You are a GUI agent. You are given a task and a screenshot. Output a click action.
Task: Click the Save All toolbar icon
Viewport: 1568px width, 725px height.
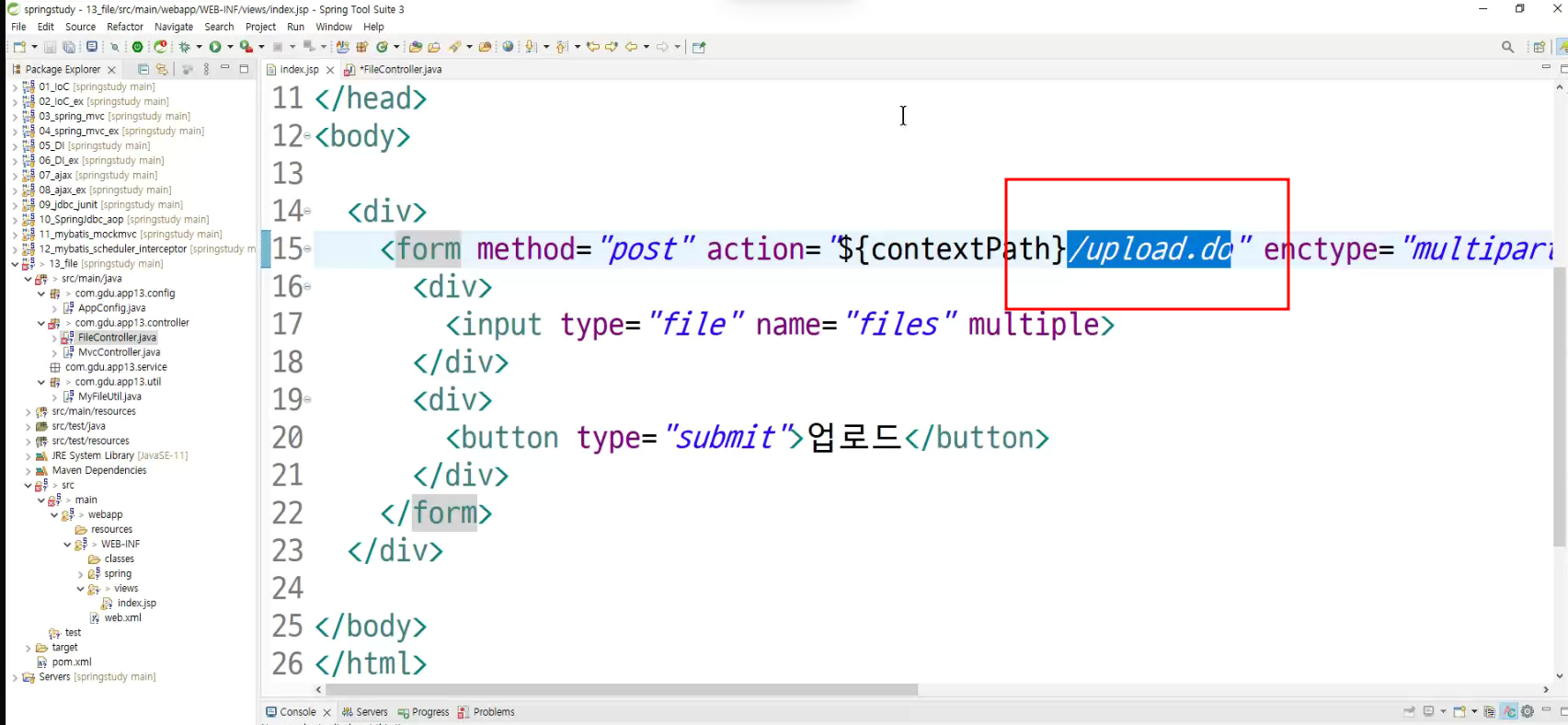tap(69, 47)
